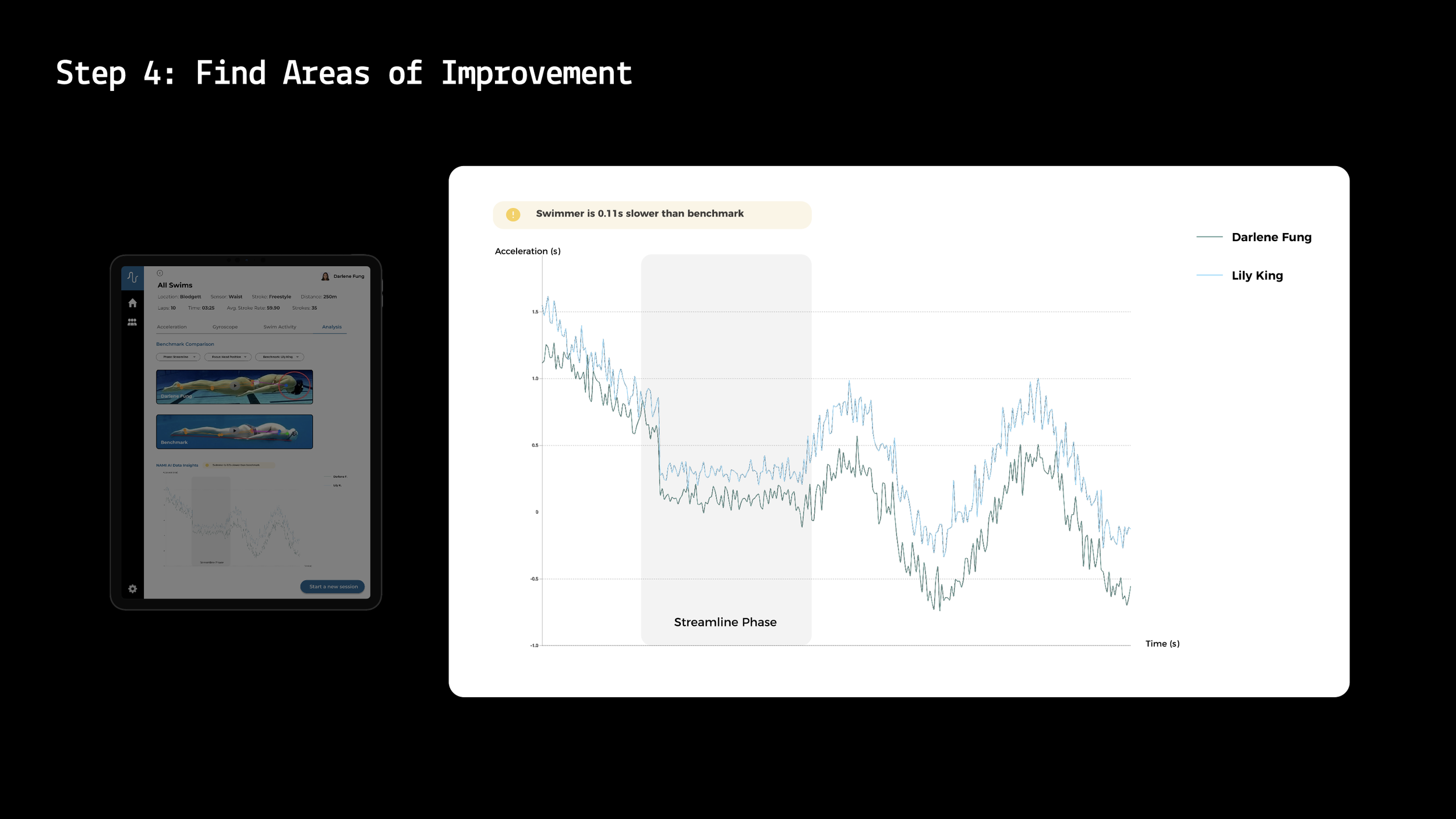Go back using the circled arrow icon
The height and width of the screenshot is (819, 1456).
160,273
